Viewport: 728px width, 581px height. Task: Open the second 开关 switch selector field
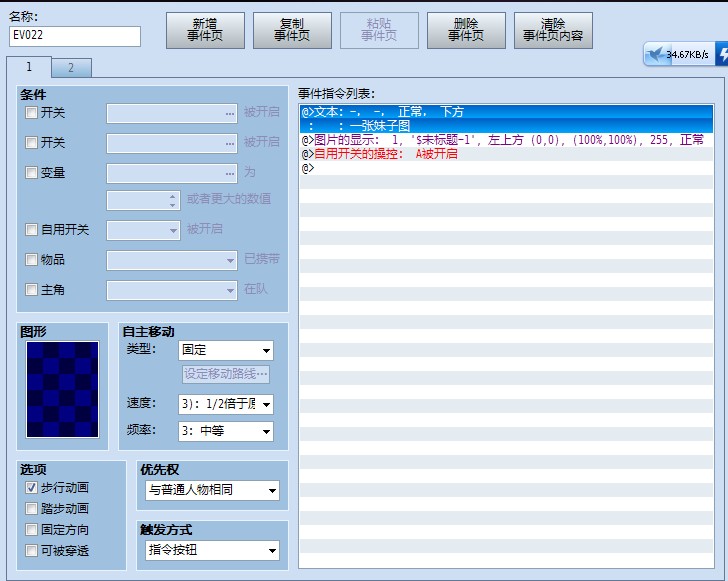pyautogui.click(x=172, y=144)
